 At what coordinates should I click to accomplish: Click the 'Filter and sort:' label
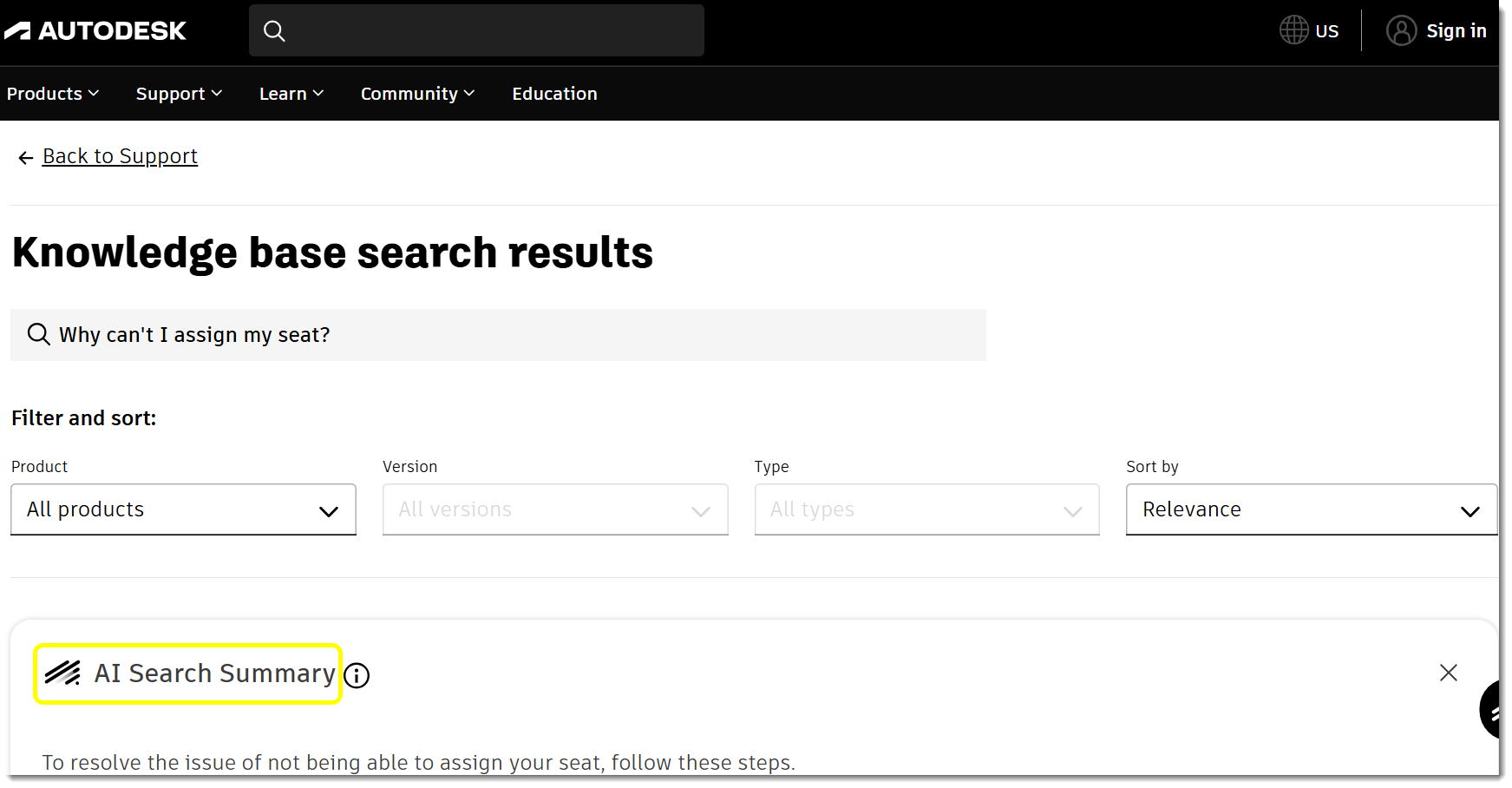click(x=84, y=418)
